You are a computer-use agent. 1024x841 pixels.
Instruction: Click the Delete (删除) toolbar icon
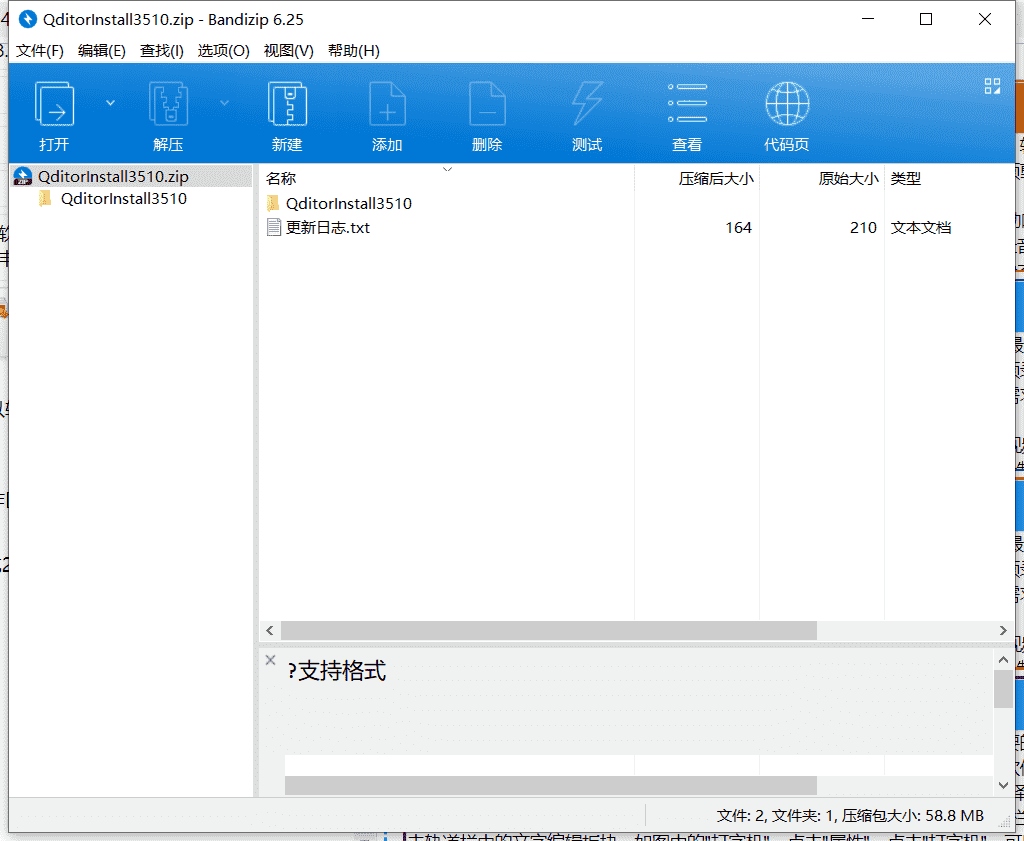[x=487, y=104]
